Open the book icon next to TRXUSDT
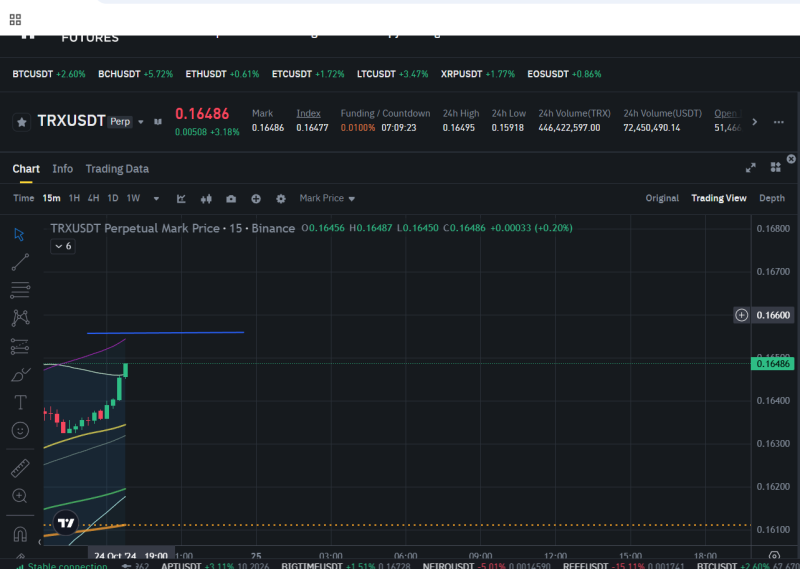The height and width of the screenshot is (569, 800). (158, 122)
